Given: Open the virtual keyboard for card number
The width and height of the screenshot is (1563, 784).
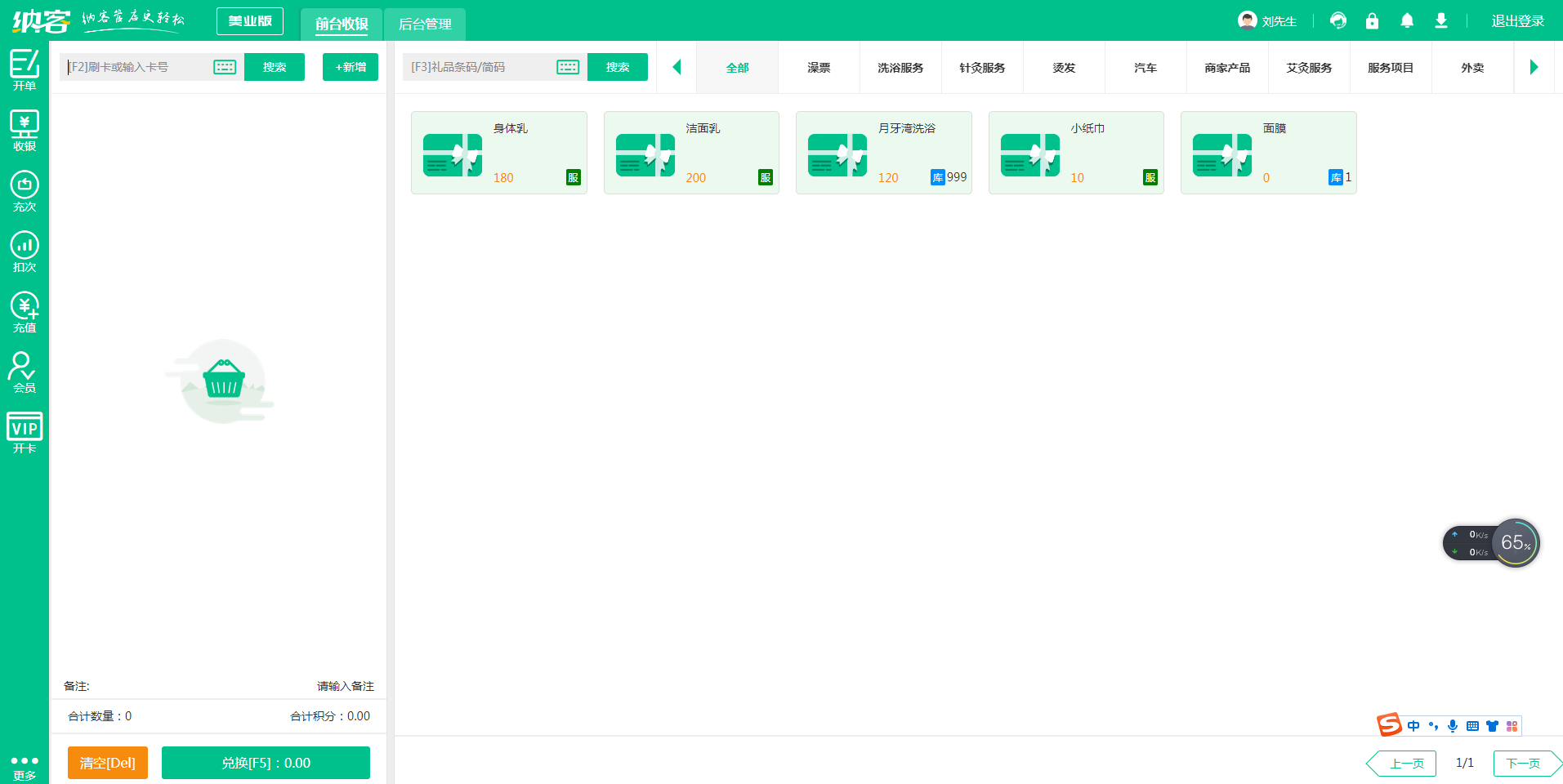Looking at the screenshot, I should [225, 67].
